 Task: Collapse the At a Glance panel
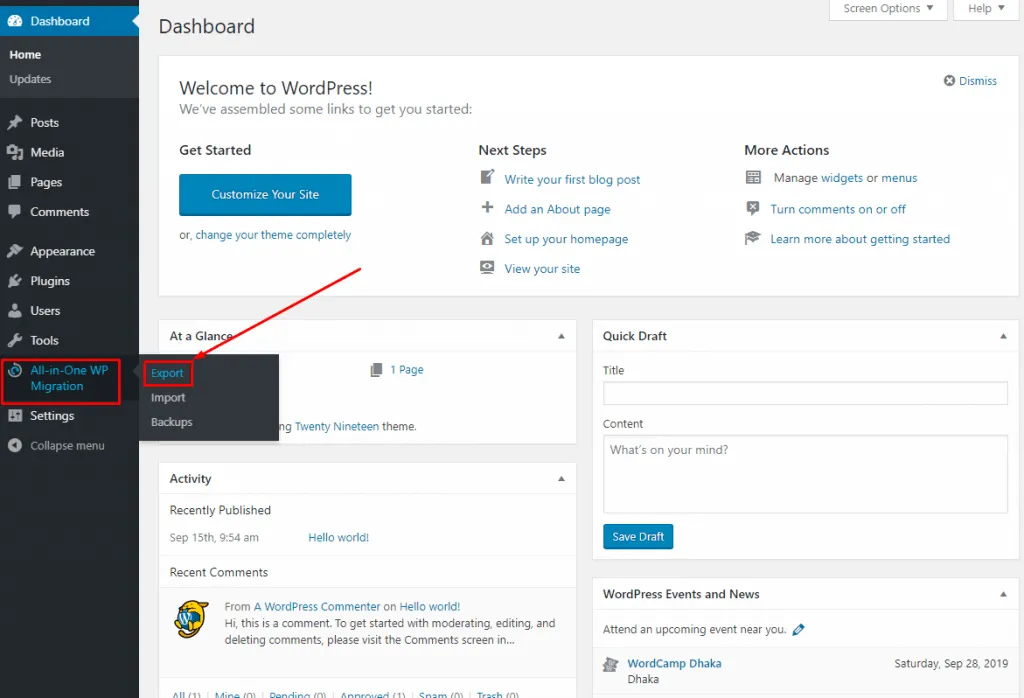(561, 336)
